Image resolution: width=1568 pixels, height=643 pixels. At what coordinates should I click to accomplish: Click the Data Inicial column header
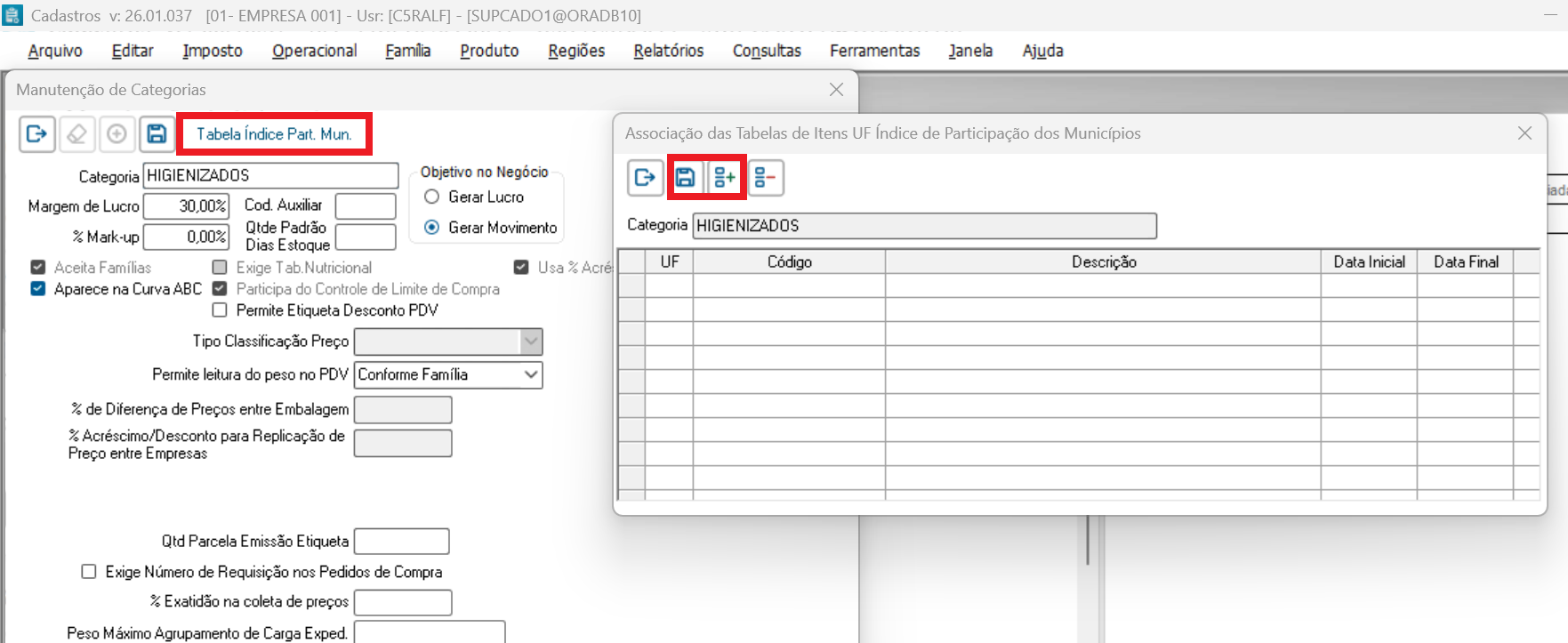click(x=1370, y=261)
